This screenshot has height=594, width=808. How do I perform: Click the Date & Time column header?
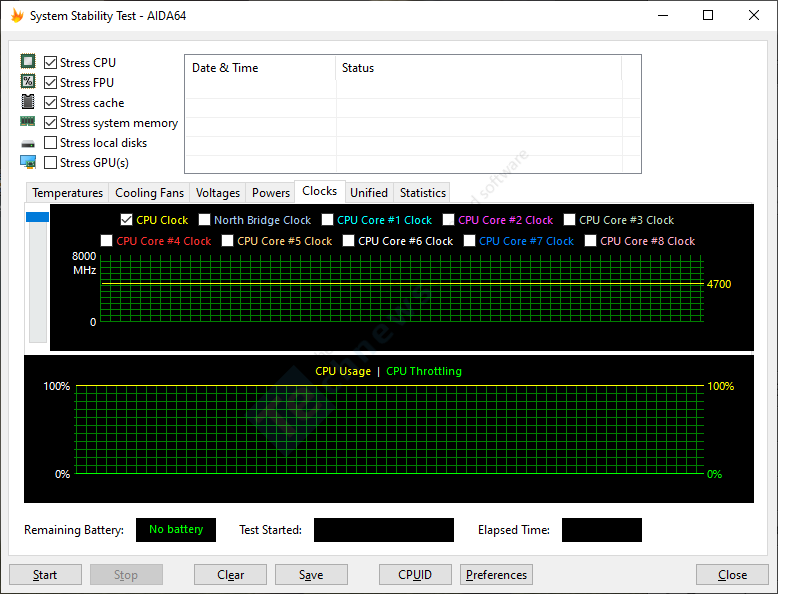260,67
